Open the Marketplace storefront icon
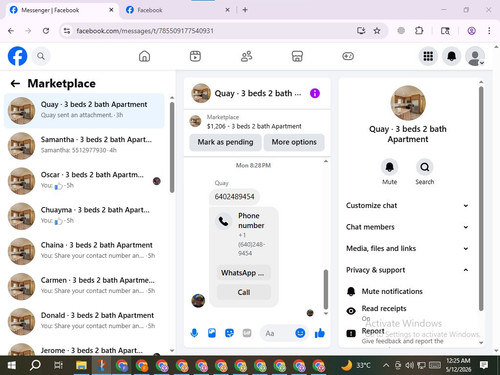The image size is (500, 375). pos(297,56)
